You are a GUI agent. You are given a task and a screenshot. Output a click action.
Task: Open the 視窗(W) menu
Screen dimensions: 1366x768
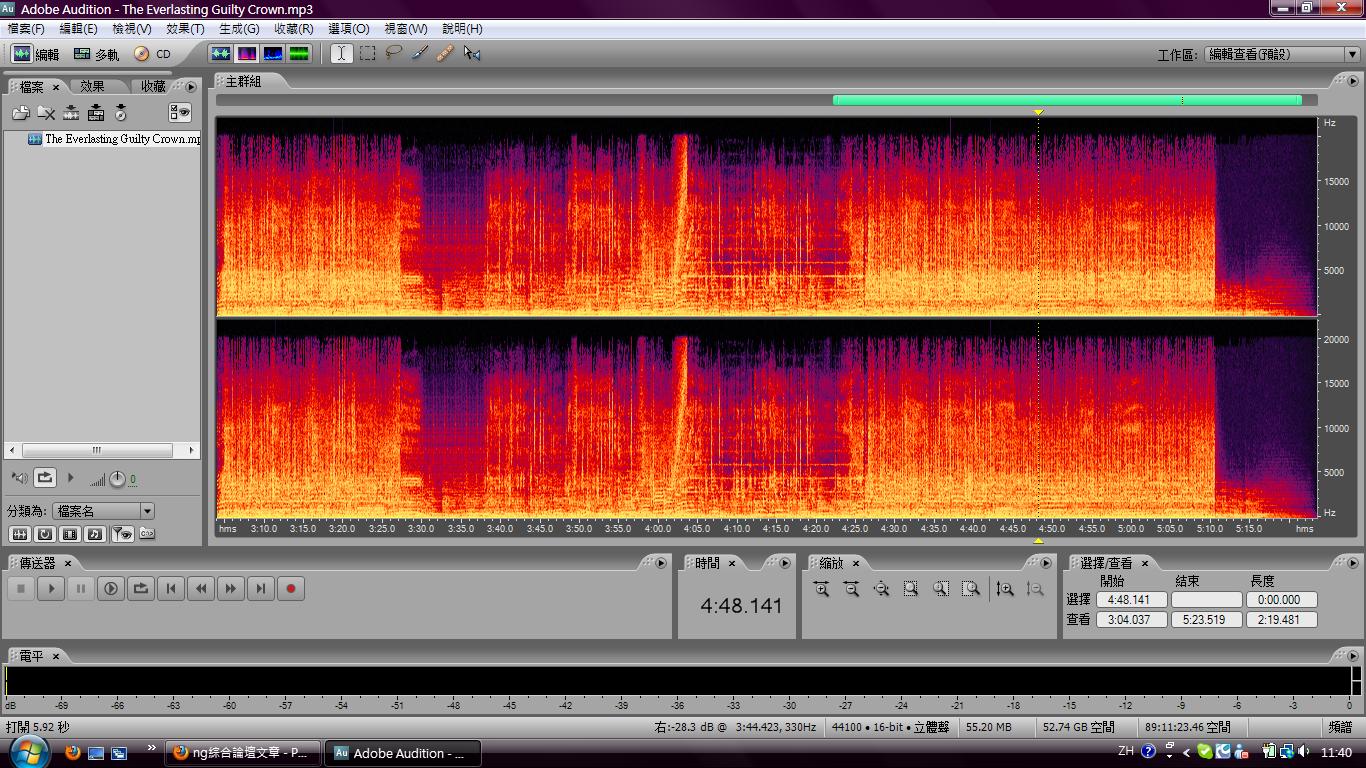coord(406,29)
